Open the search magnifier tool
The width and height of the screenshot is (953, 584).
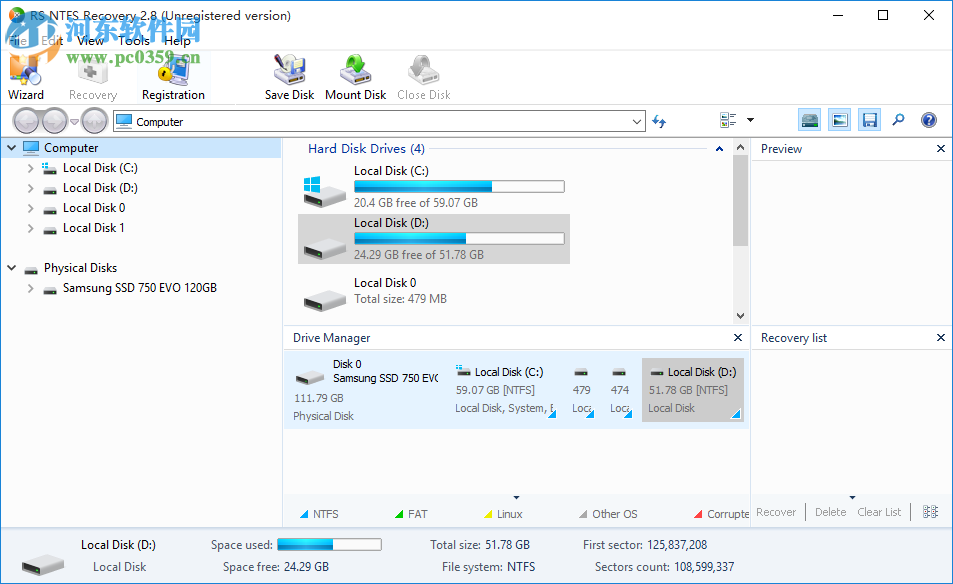pos(898,119)
